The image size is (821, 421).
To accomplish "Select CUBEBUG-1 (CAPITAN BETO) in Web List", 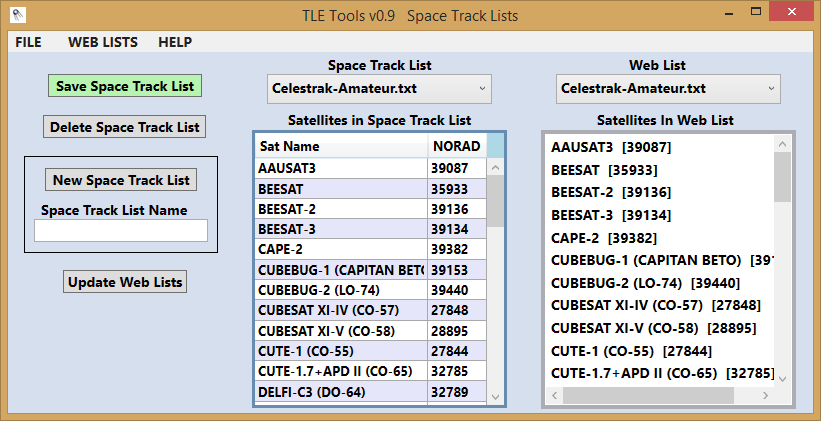I will click(x=662, y=260).
